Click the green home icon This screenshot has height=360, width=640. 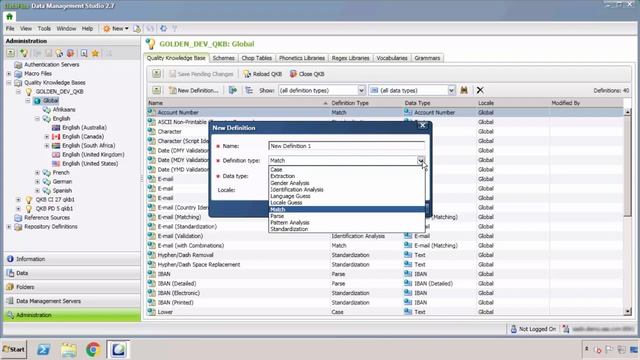pyautogui.click(x=9, y=16)
